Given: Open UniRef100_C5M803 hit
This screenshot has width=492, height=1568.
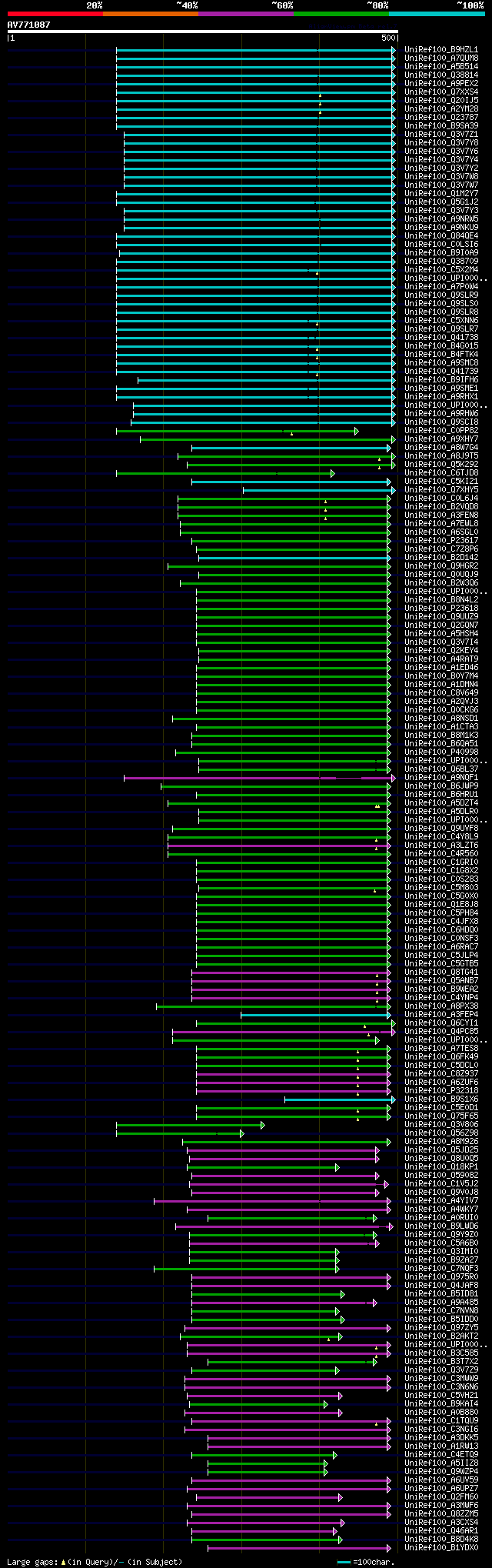Looking at the screenshot, I should [x=441, y=888].
